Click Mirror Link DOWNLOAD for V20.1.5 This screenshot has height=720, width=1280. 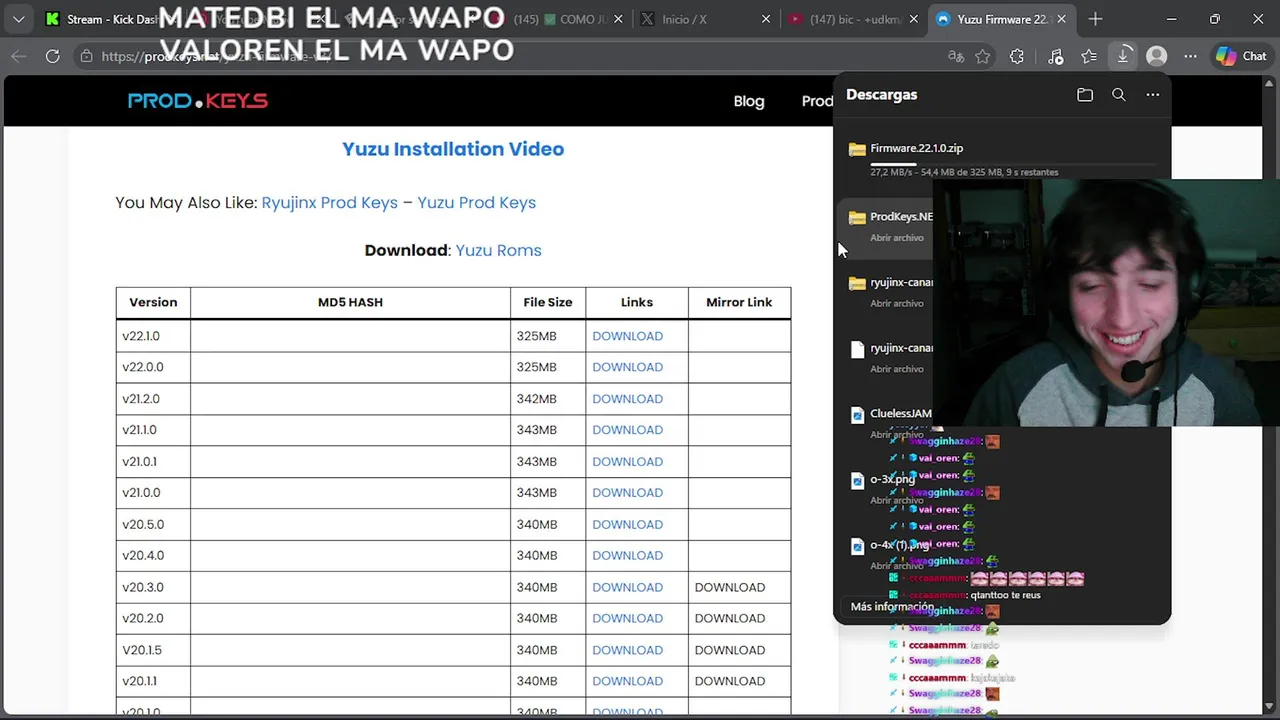[x=730, y=651]
